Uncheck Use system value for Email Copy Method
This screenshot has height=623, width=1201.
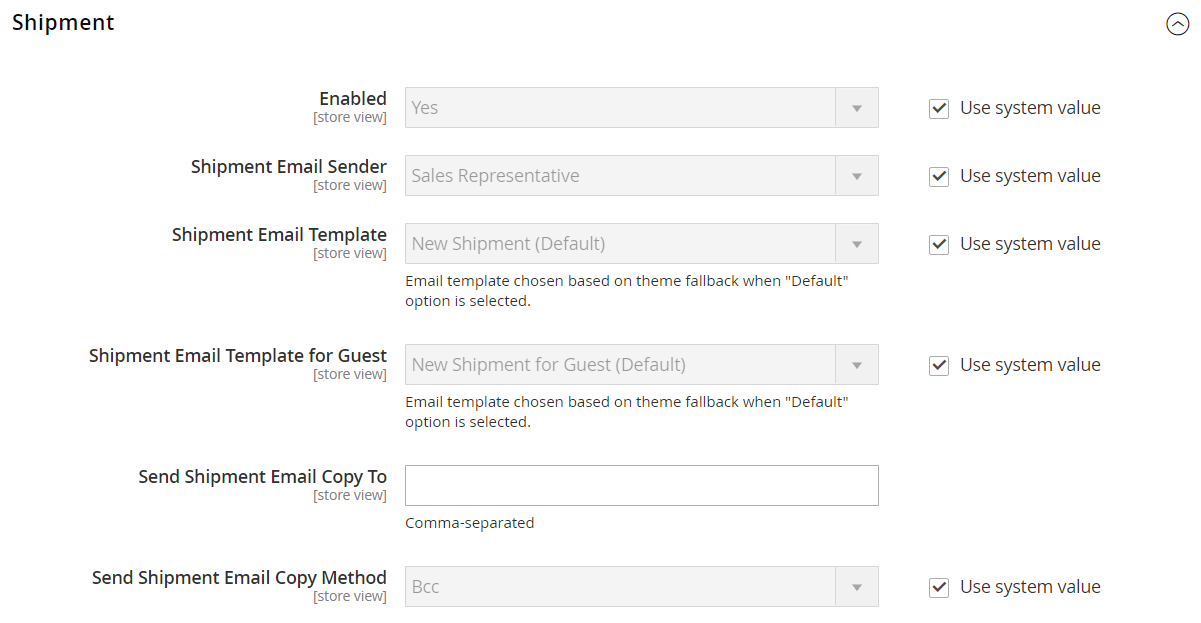[939, 588]
